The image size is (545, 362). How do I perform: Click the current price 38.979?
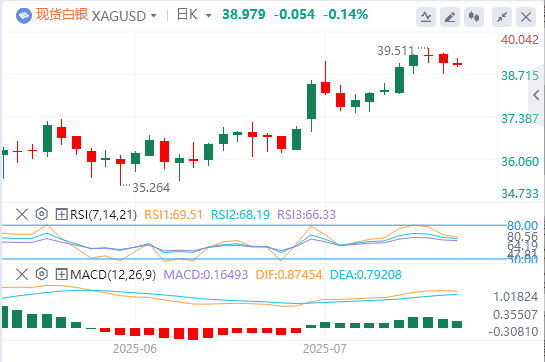244,15
